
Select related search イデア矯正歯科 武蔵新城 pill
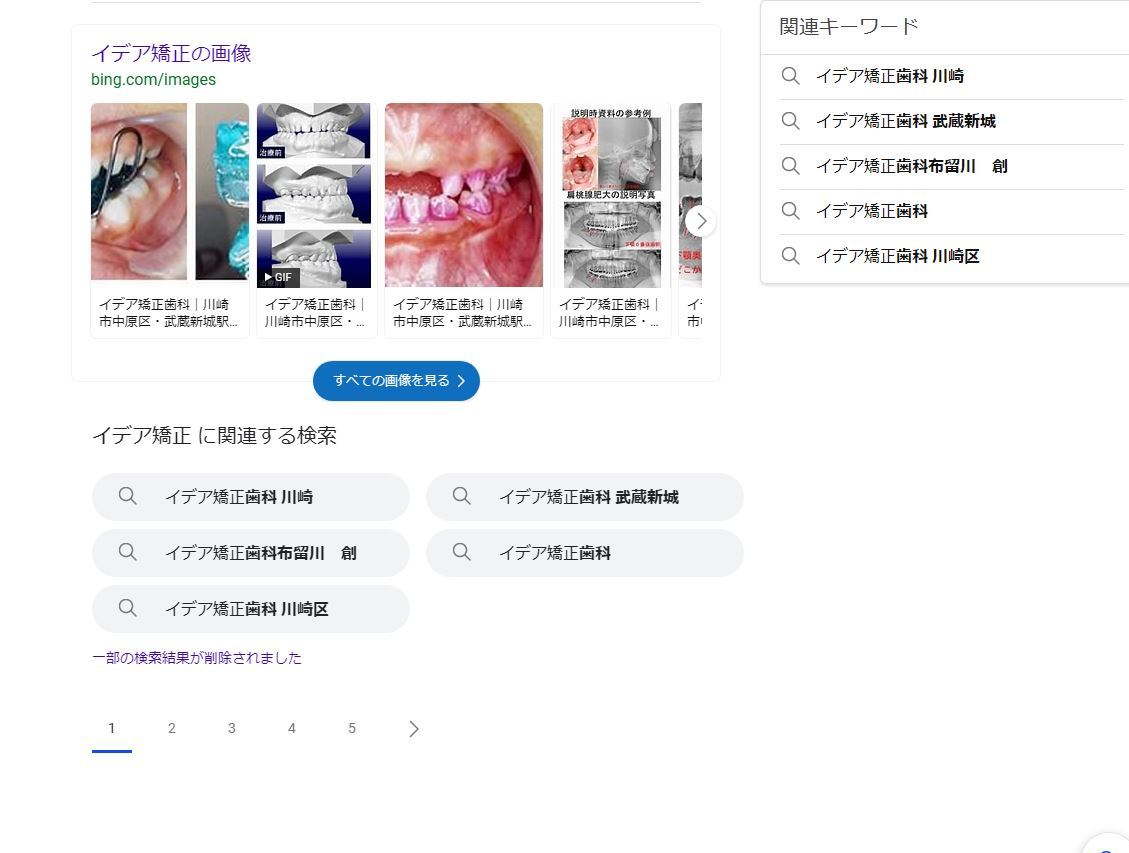coord(585,497)
